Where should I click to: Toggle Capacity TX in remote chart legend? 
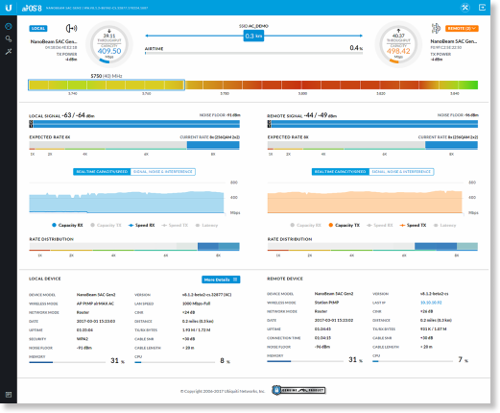pyautogui.click(x=344, y=225)
